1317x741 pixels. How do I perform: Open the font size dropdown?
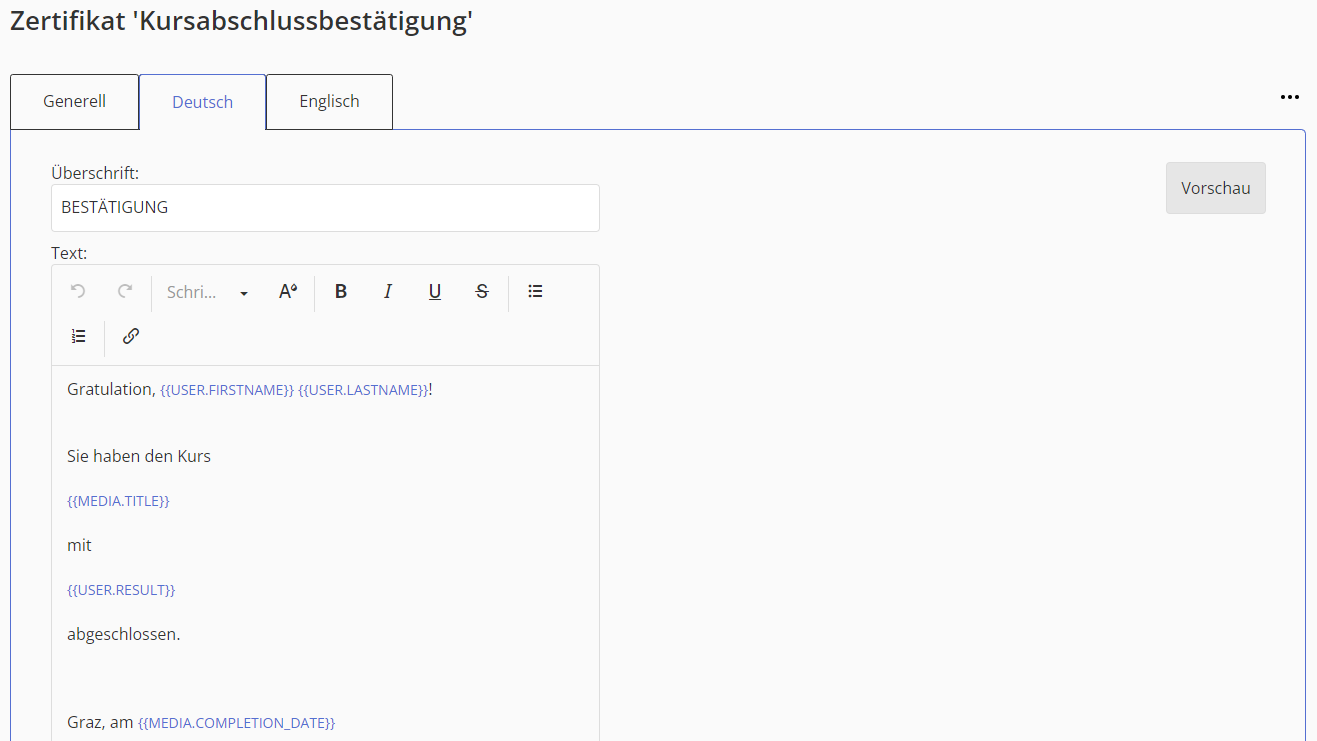[208, 292]
